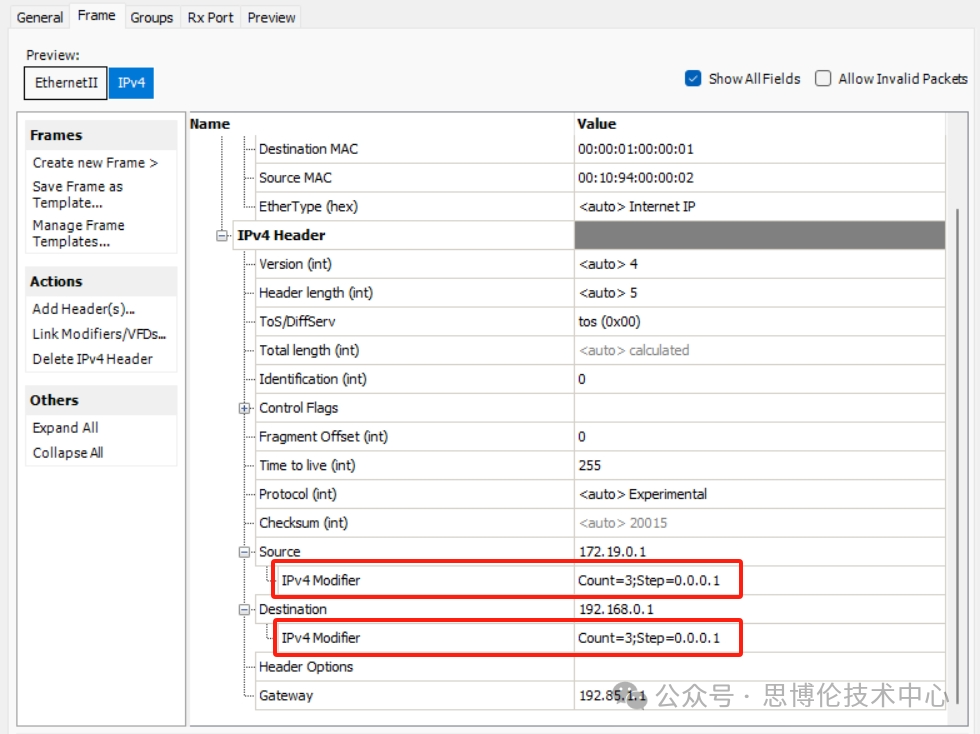
Task: Uncheck Show All Fields checkbox
Action: [693, 79]
